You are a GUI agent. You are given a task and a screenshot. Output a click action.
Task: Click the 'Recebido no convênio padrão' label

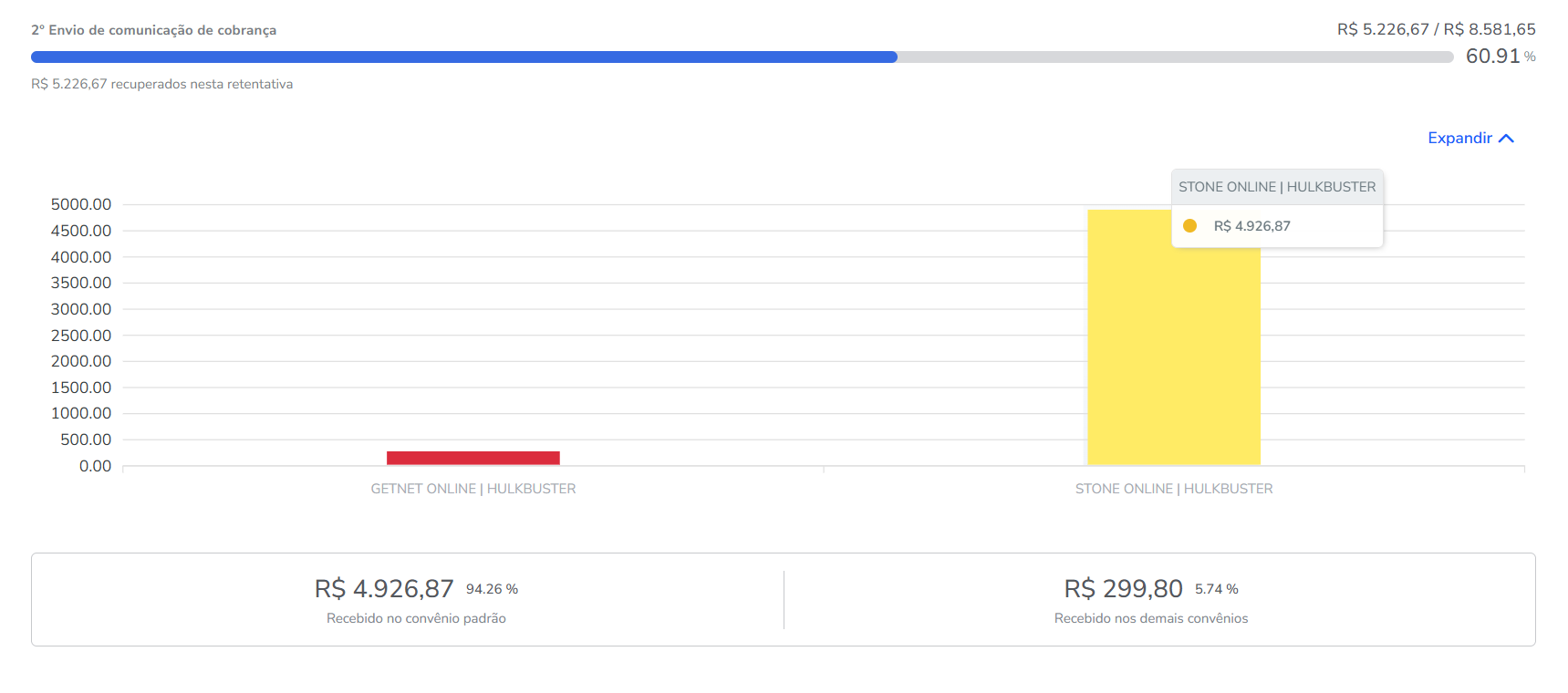point(416,618)
